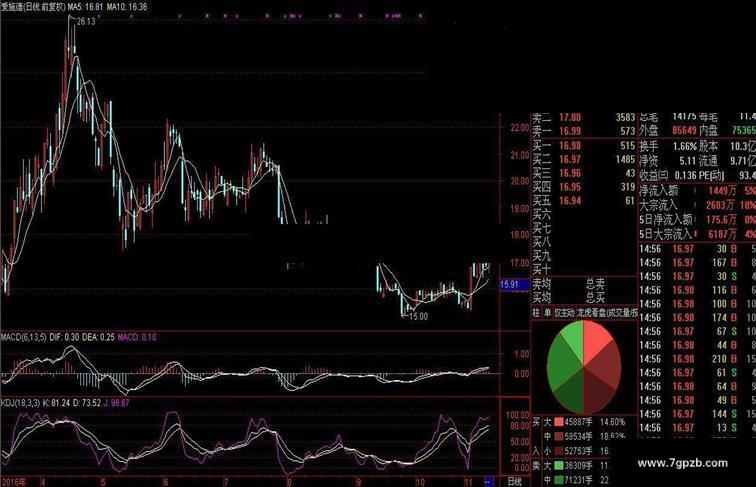756x487 pixels.
Task: Click the 买五 16.94 bid row
Action: 584,201
